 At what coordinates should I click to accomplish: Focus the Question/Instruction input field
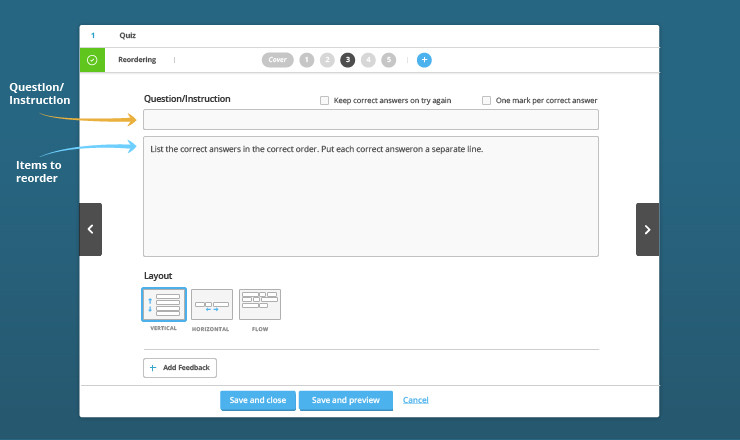[371, 119]
